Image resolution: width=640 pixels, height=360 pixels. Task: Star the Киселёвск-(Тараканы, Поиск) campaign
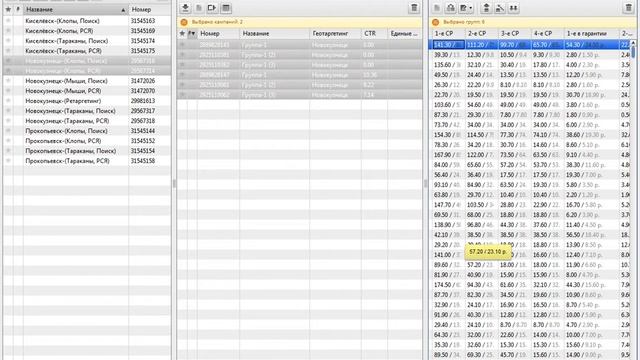click(x=8, y=41)
